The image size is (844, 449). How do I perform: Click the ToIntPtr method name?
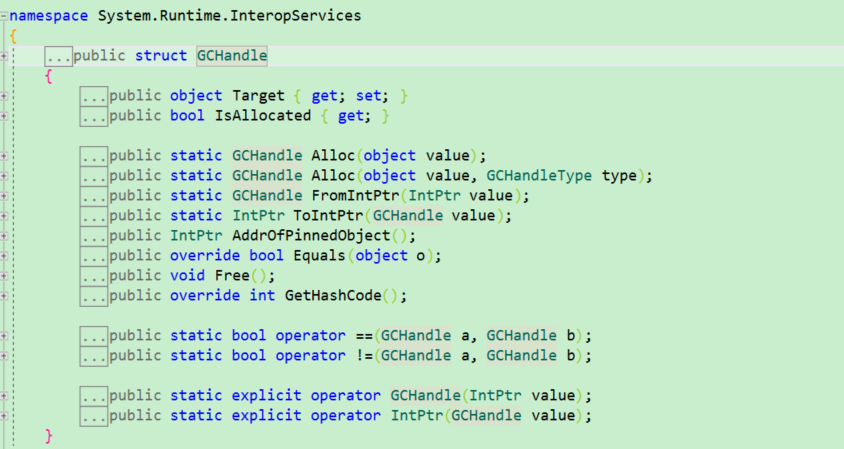tap(328, 215)
